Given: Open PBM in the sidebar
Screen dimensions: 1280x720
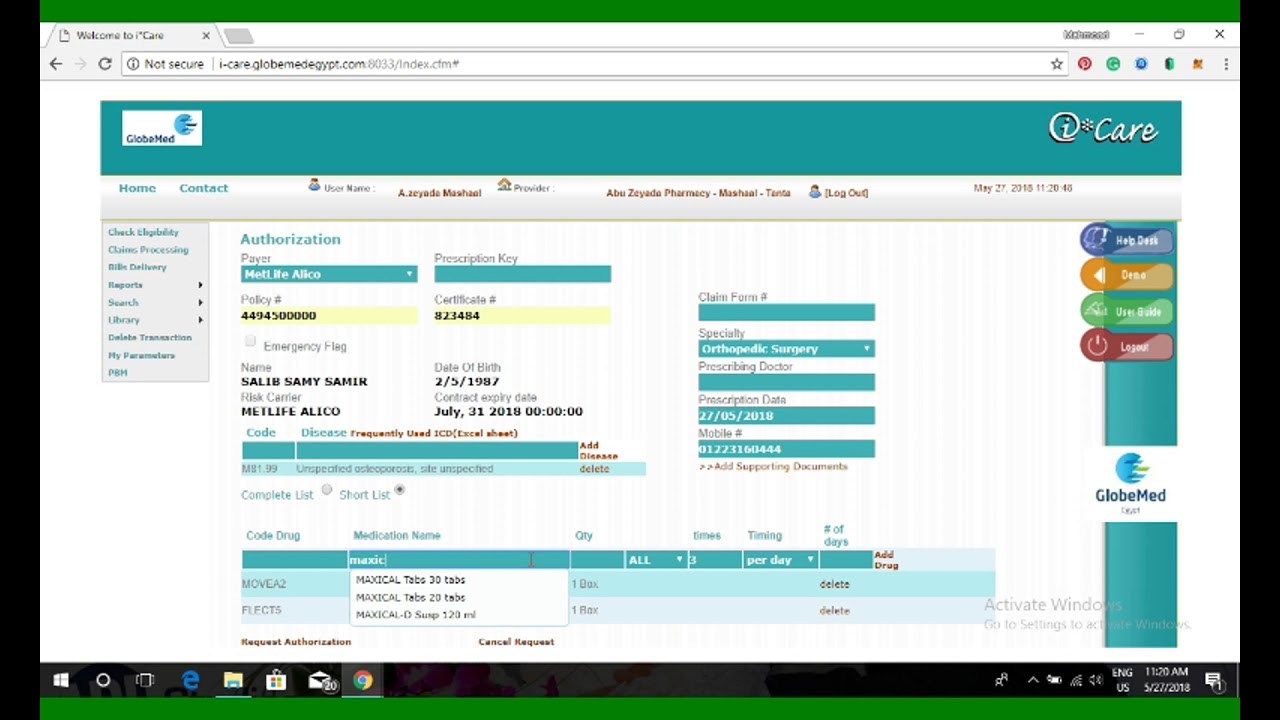Looking at the screenshot, I should point(118,372).
